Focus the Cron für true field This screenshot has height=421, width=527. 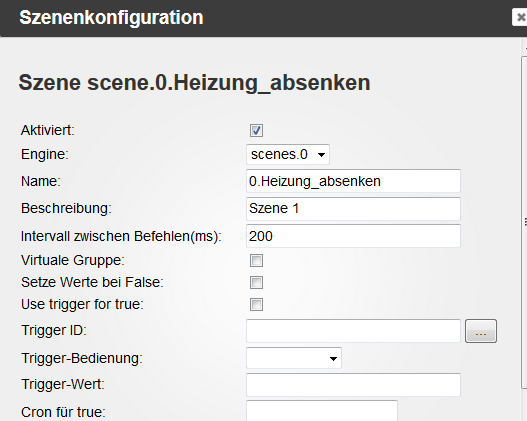point(322,411)
